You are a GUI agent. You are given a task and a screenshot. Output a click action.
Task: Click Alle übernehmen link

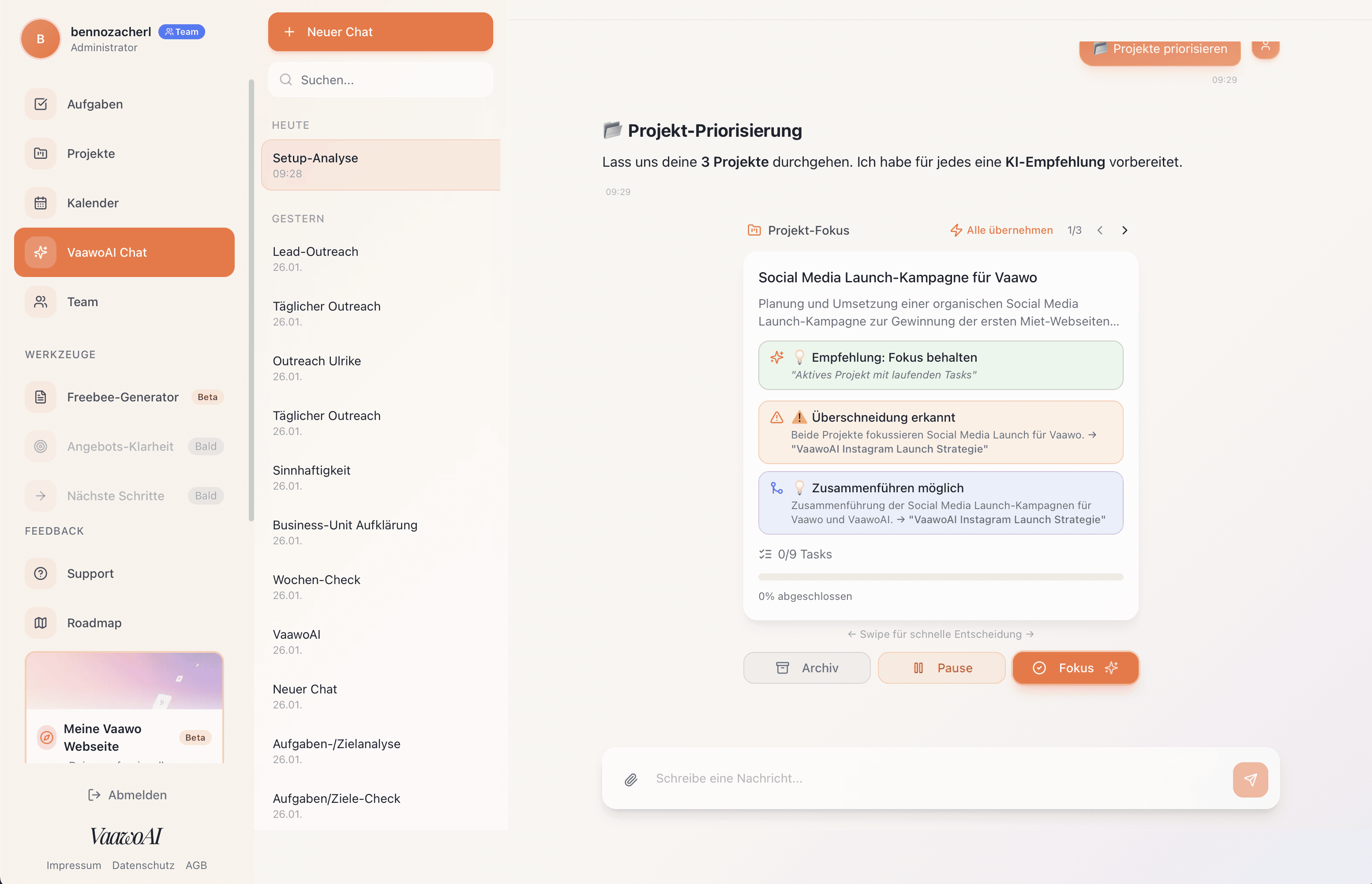[1009, 230]
